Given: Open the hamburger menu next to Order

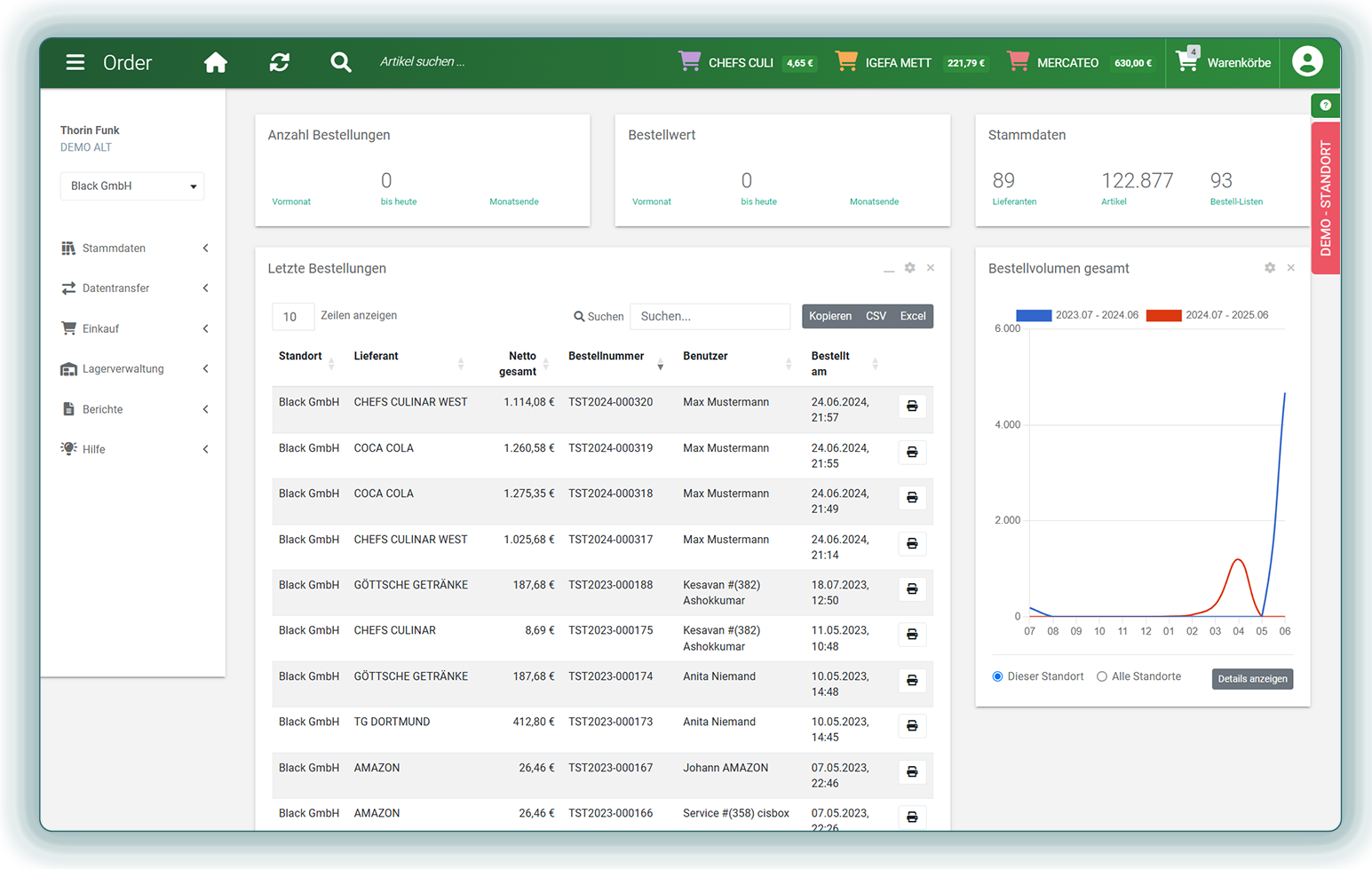Looking at the screenshot, I should 75,62.
